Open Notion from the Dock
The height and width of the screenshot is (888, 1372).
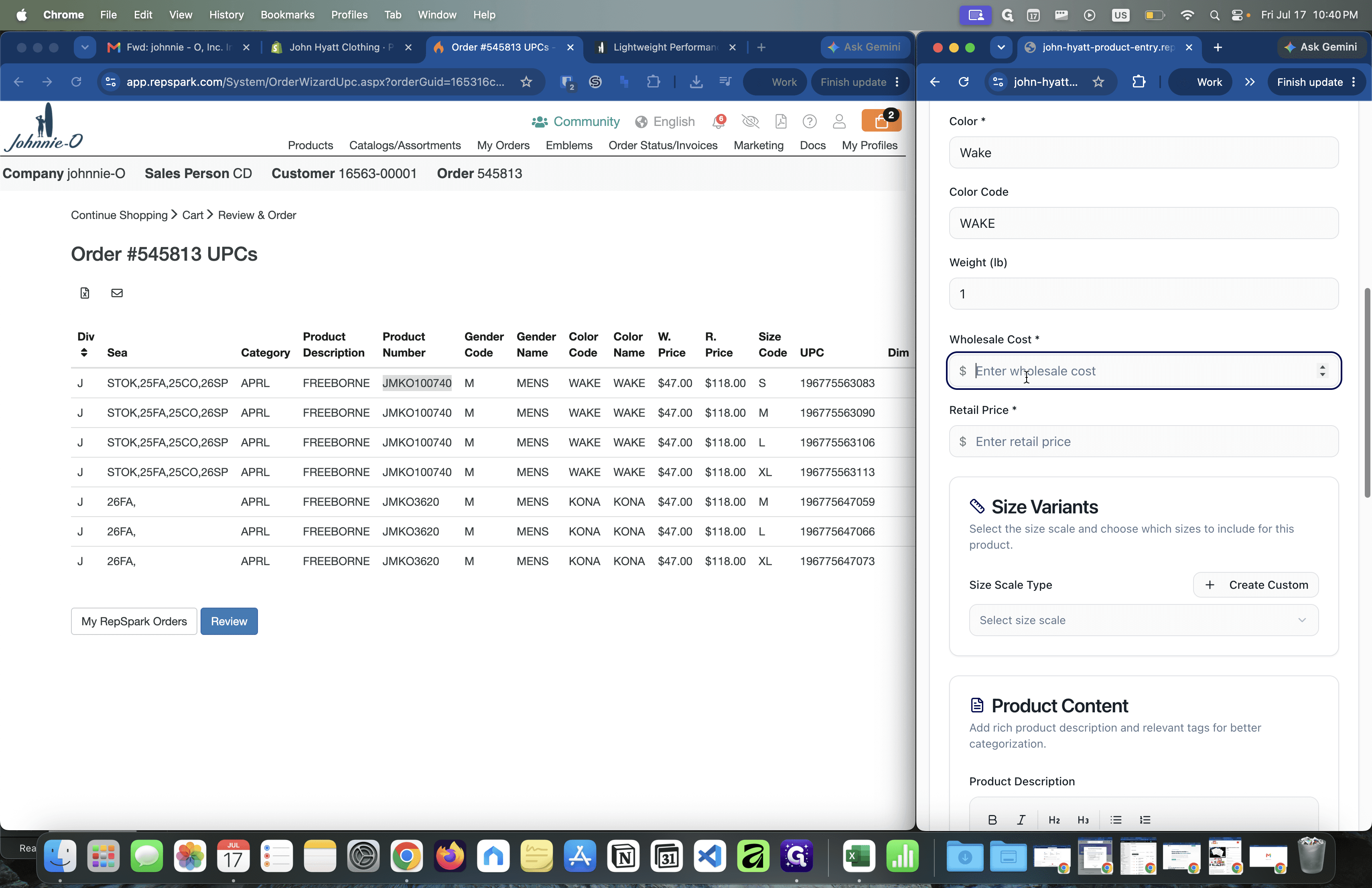pyautogui.click(x=623, y=856)
